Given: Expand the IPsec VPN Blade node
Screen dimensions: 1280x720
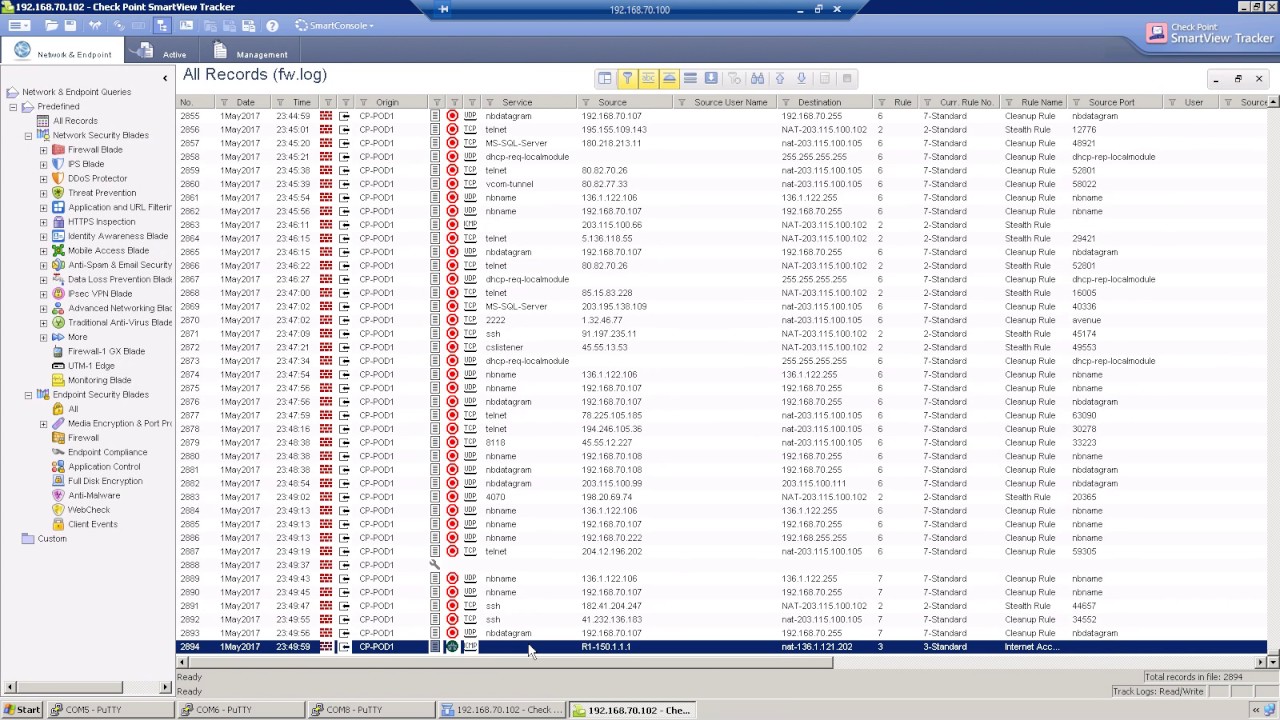Looking at the screenshot, I should click(x=43, y=294).
